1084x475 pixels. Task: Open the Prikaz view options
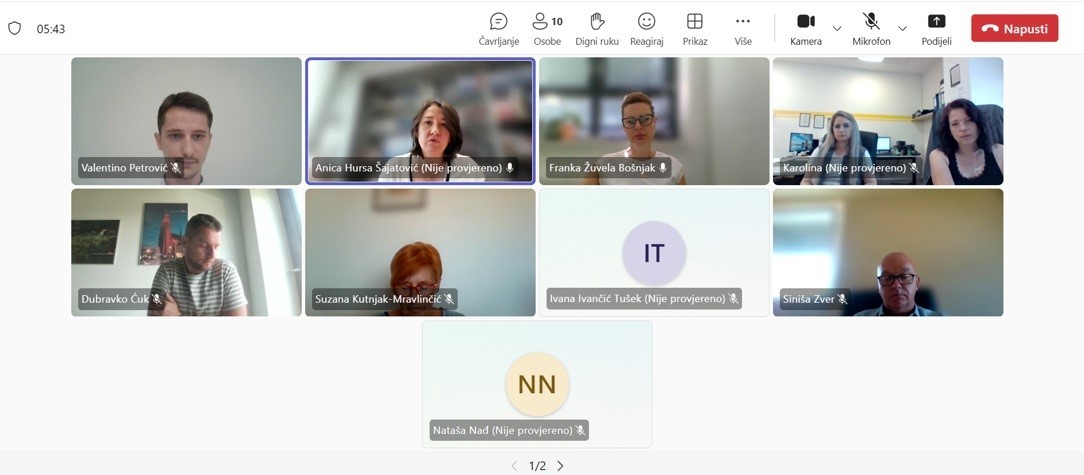point(695,28)
